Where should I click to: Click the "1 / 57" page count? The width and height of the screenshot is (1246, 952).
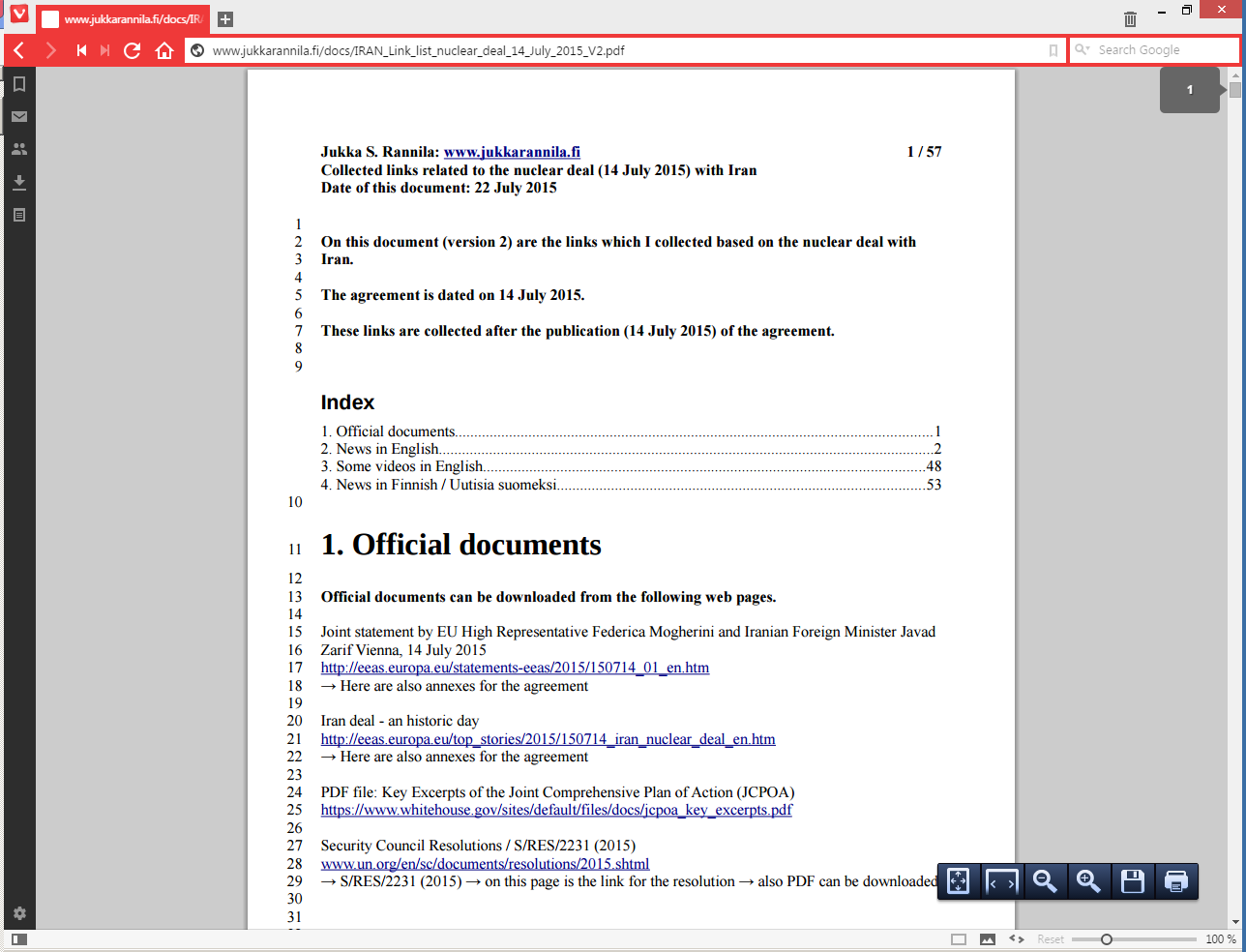pyautogui.click(x=924, y=152)
